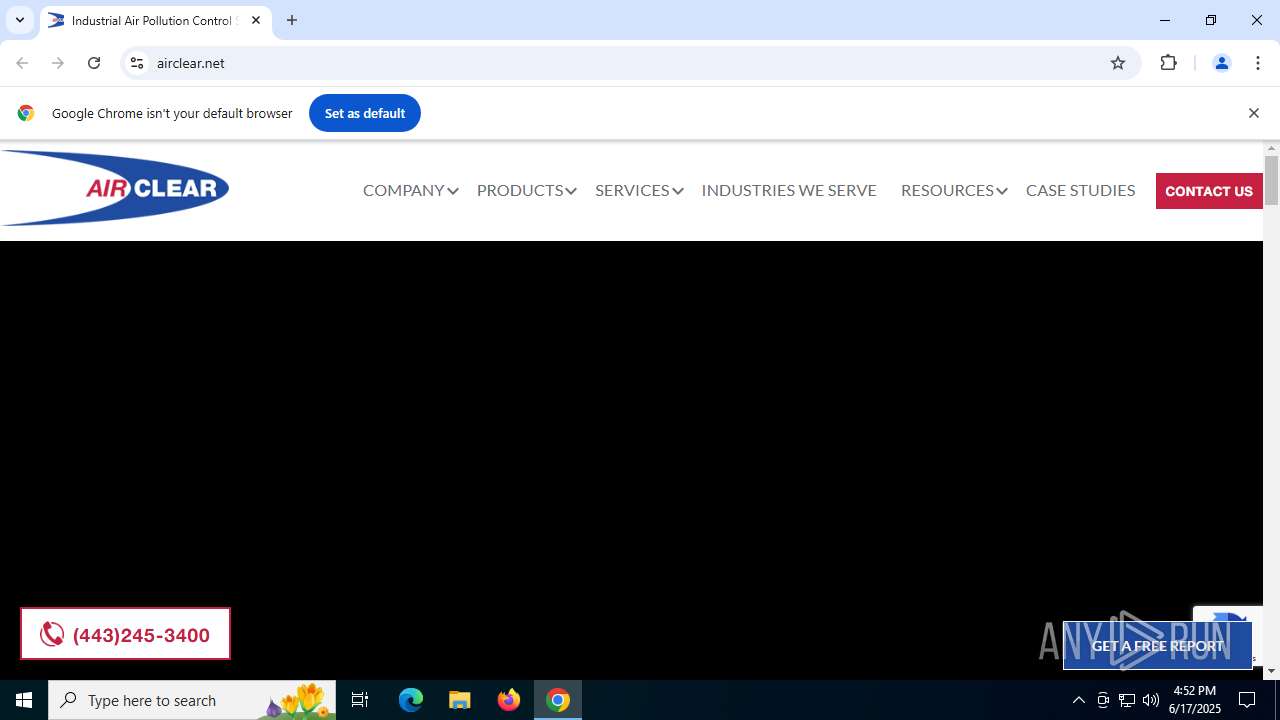Open the clock showing 4:52 PM

[x=1195, y=700]
